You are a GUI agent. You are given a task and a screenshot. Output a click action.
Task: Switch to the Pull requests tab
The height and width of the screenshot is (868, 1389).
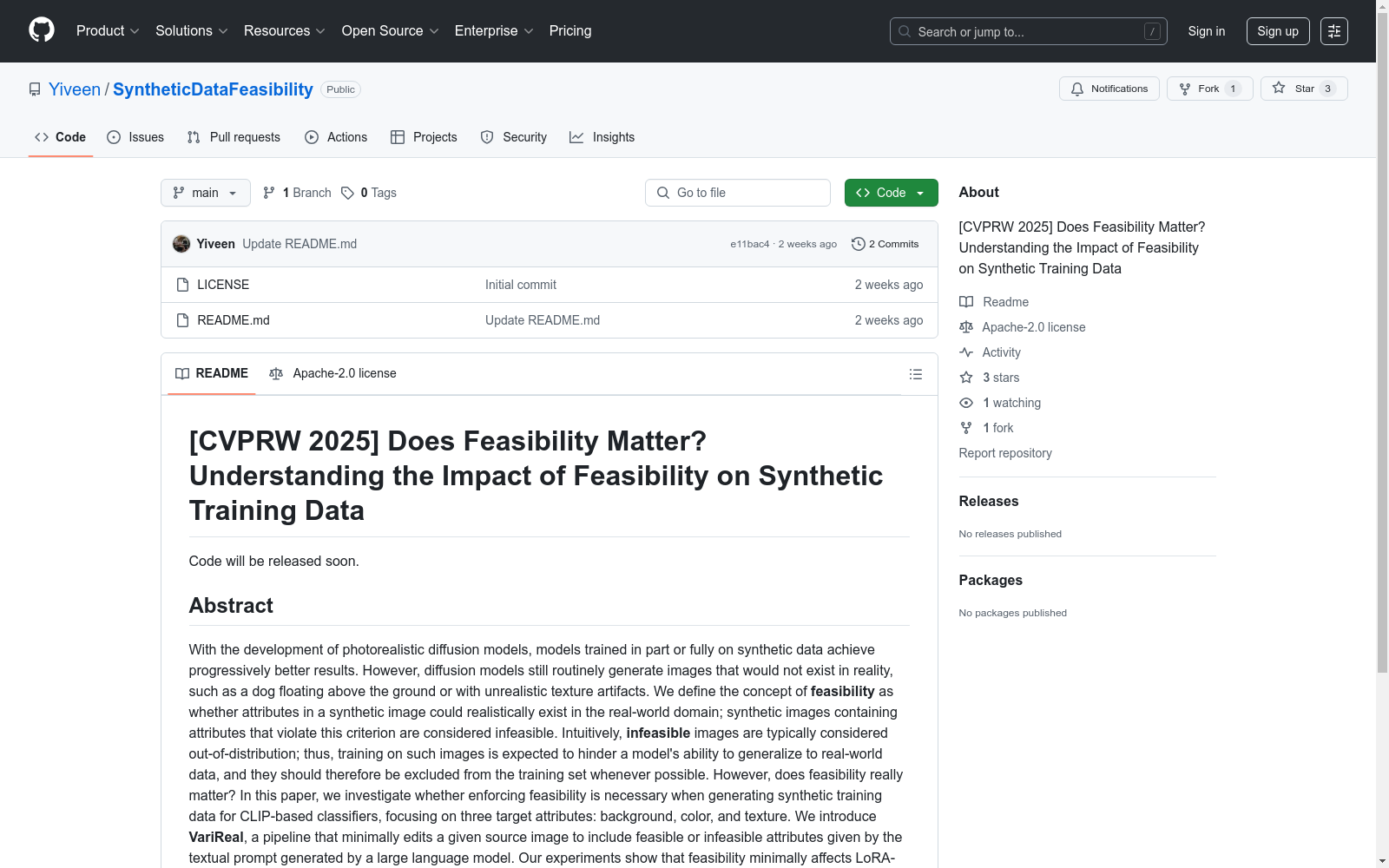(x=234, y=137)
